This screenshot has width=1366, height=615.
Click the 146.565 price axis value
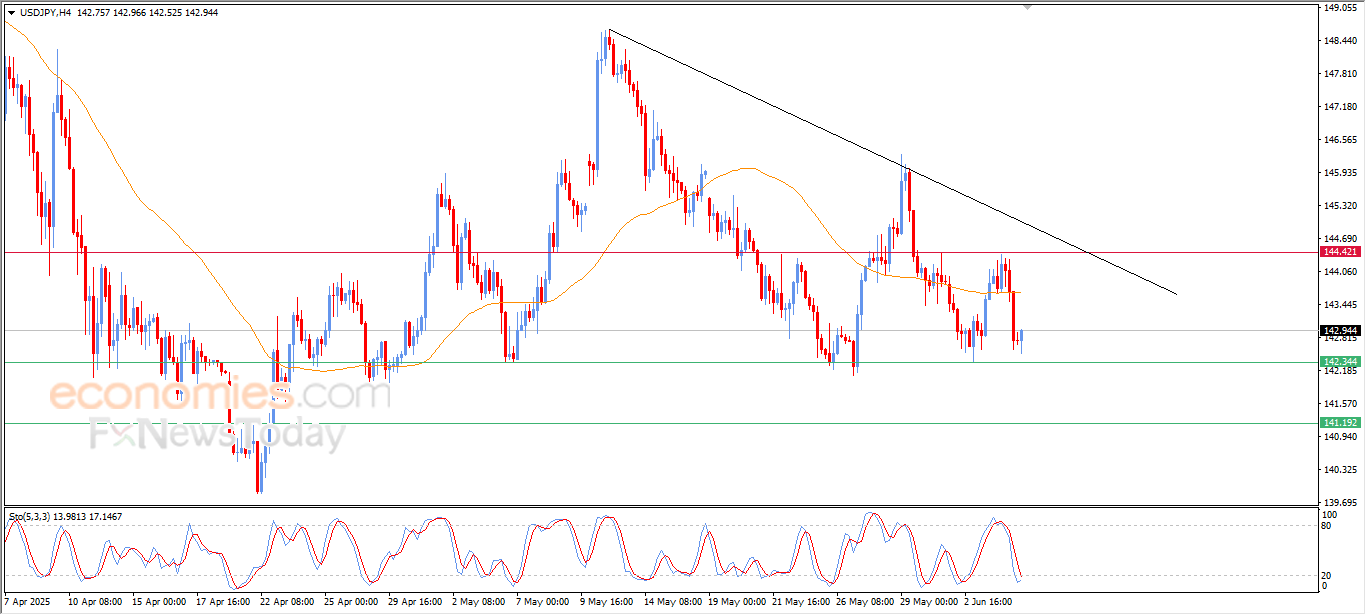(1339, 140)
